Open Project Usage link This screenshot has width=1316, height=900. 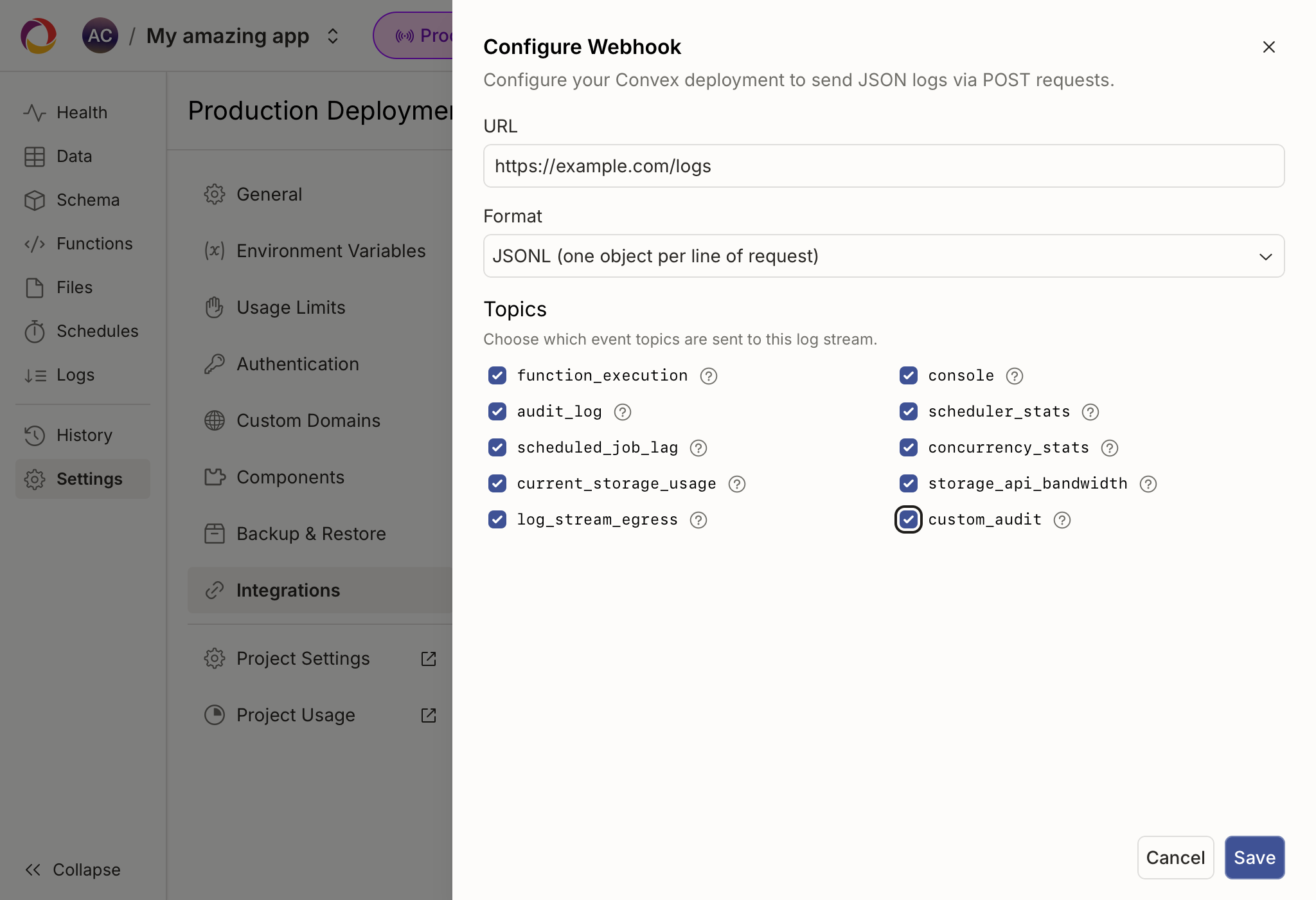coord(320,715)
